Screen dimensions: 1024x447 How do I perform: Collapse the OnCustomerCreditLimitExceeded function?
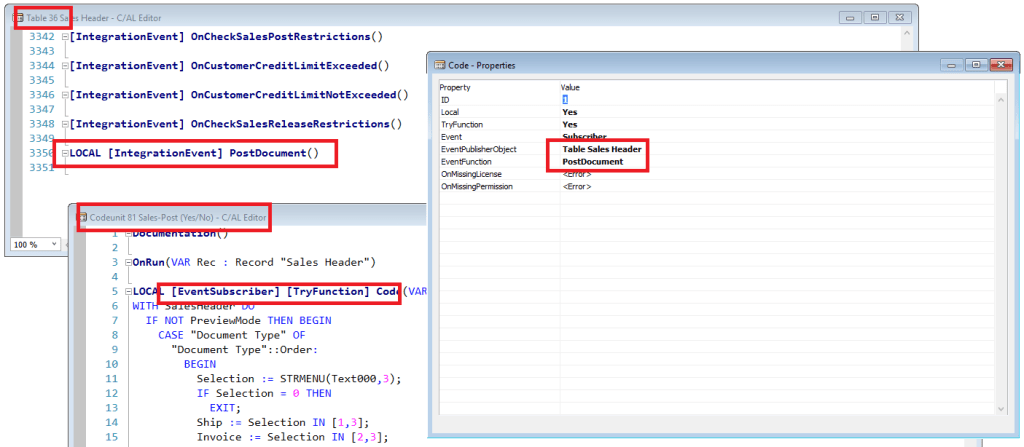pos(65,66)
